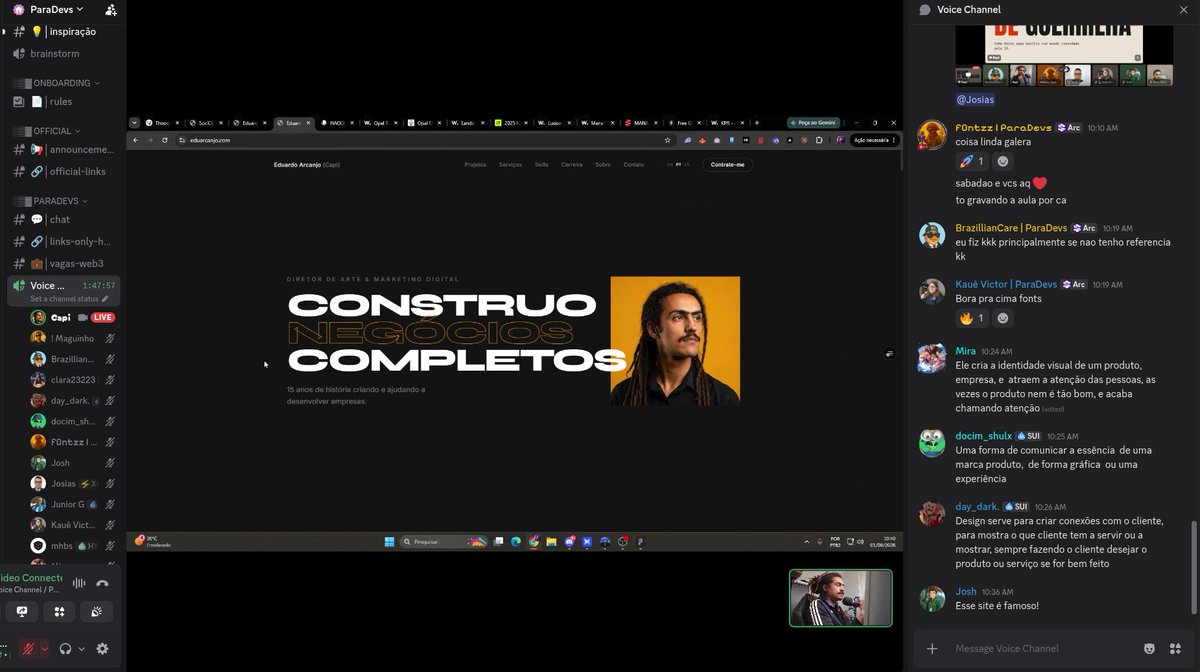Screen dimensions: 1200x672
Task: Click the invite members icon beside ParaDevs
Action: 111,10
